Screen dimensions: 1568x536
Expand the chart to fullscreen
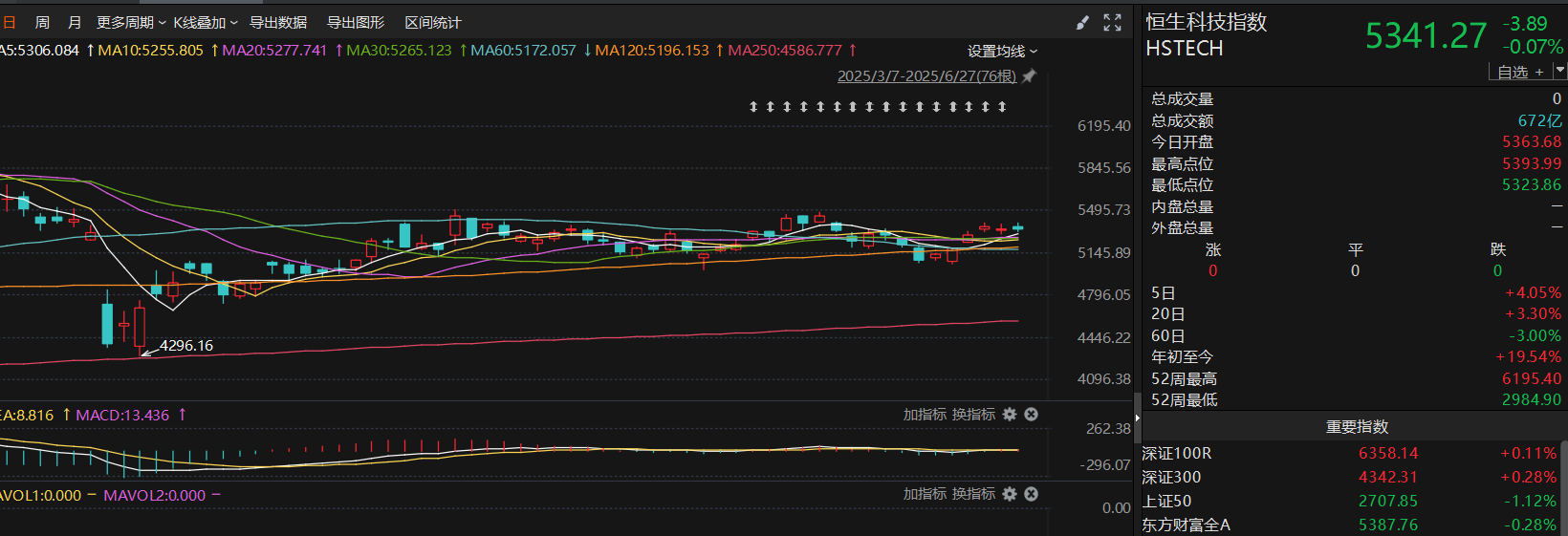1112,23
